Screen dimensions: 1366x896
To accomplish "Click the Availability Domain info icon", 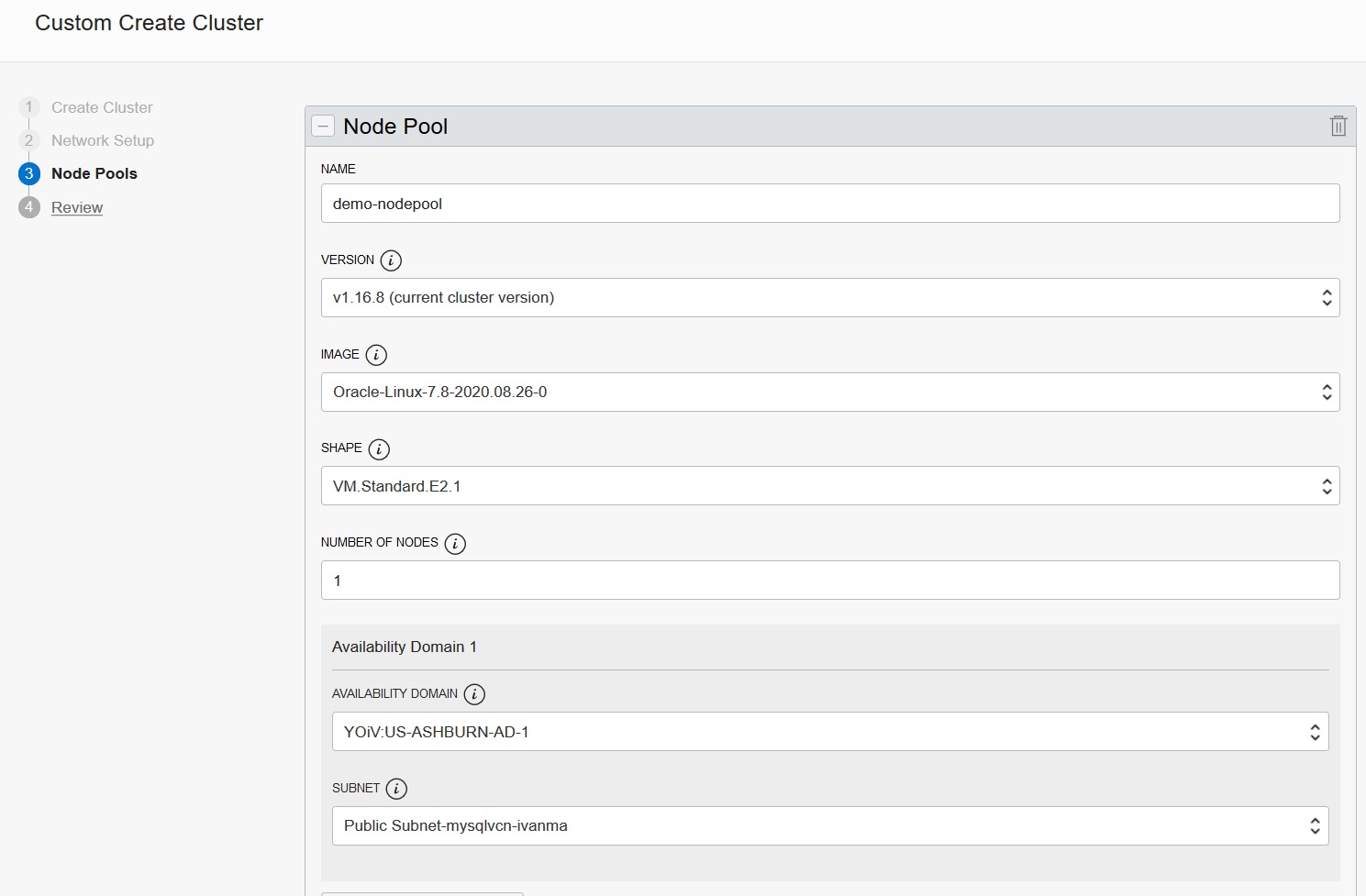I will click(474, 694).
